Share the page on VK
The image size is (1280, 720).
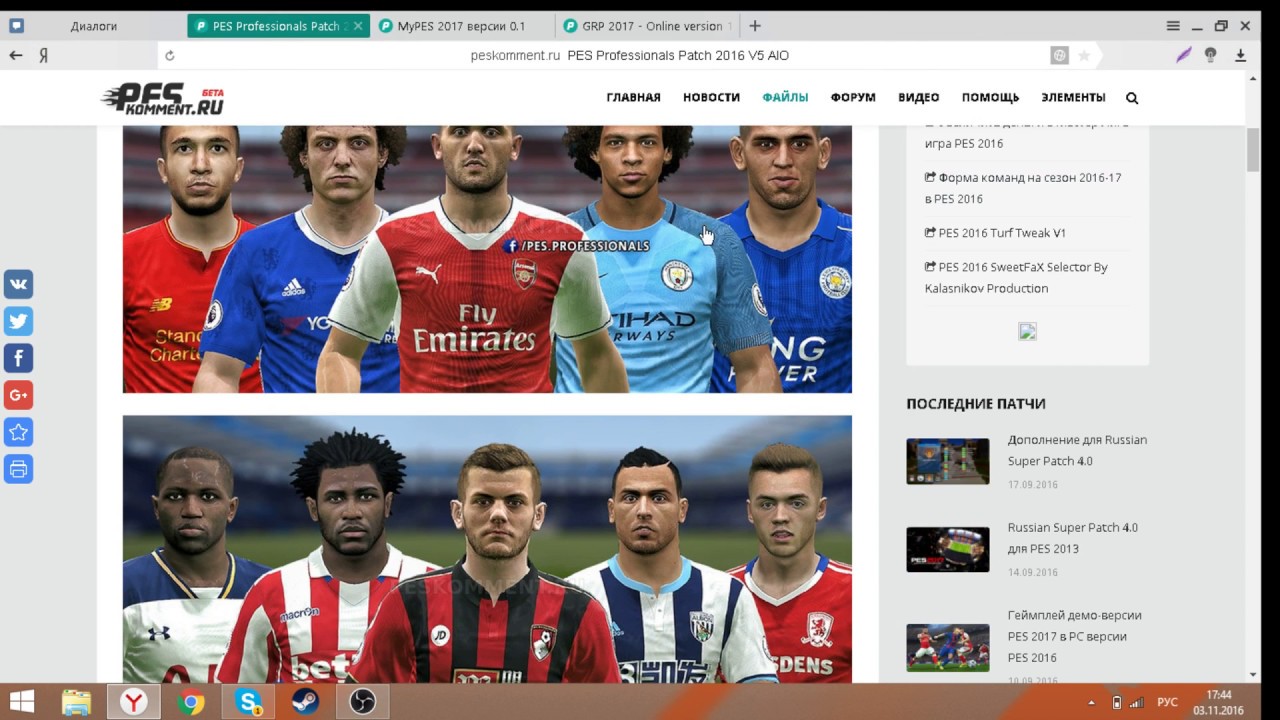18,284
